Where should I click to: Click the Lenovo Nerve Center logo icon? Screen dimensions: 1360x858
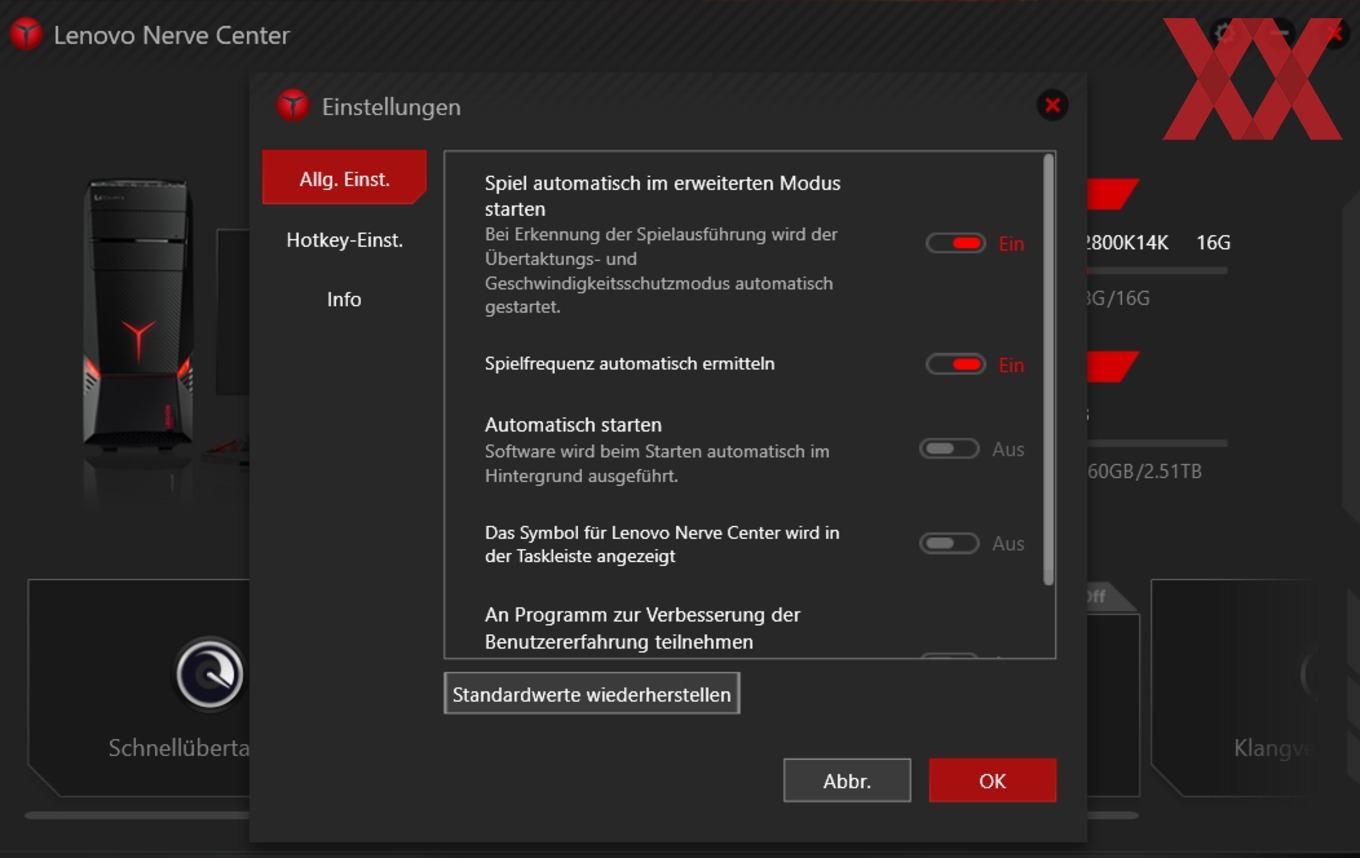click(x=26, y=34)
